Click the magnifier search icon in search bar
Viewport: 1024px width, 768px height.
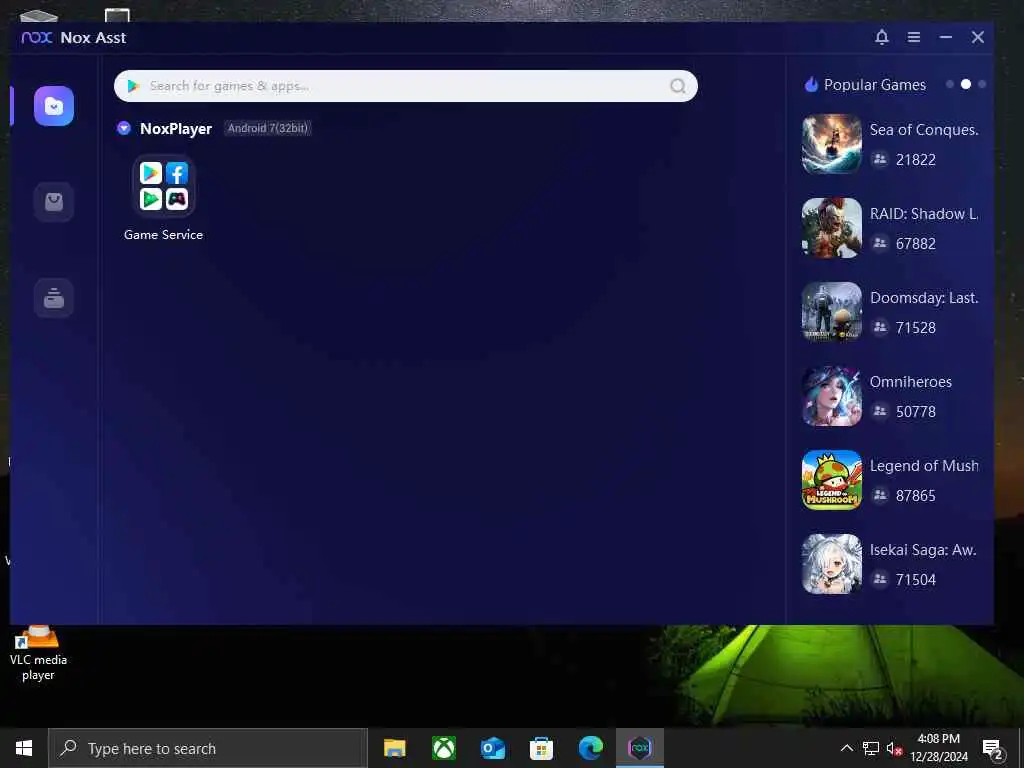pos(678,86)
